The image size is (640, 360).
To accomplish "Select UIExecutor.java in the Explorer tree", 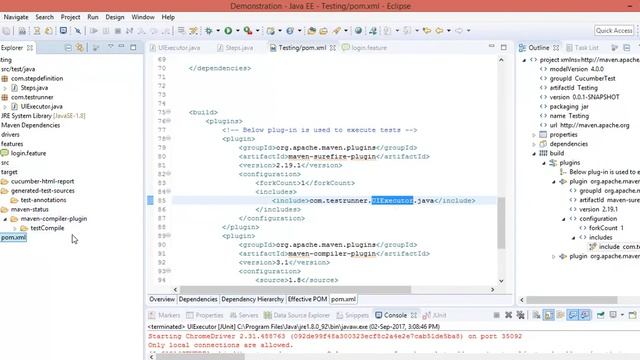I will [41, 107].
